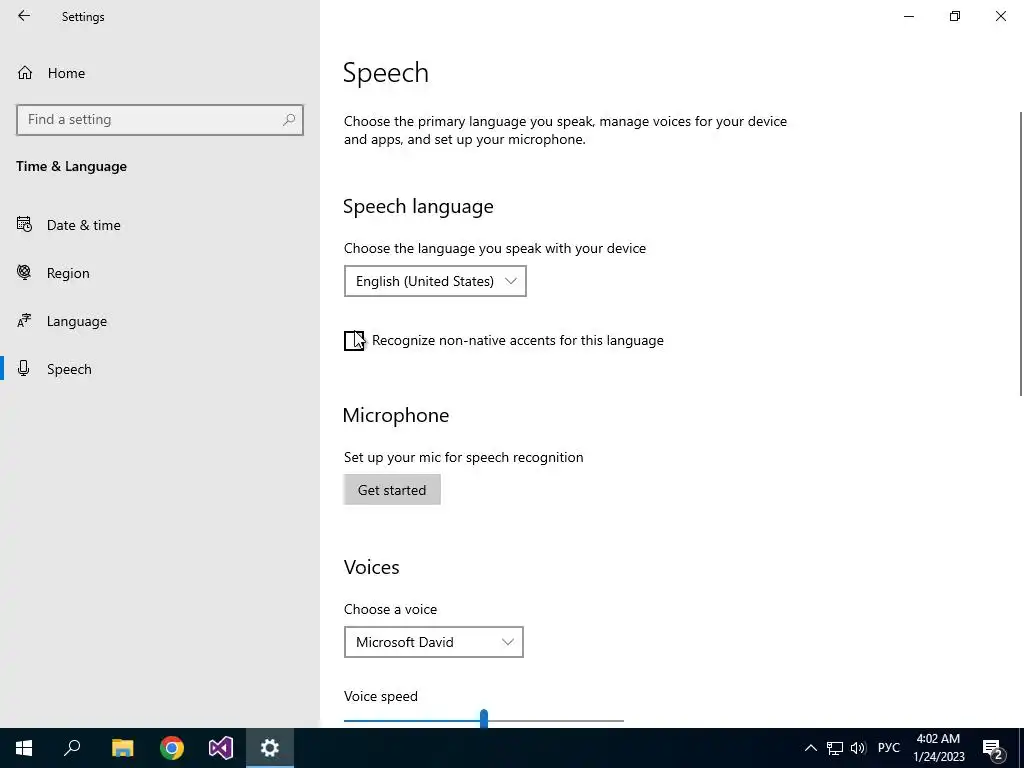Click the "Choose a voice" label
The image size is (1024, 768).
click(x=391, y=609)
